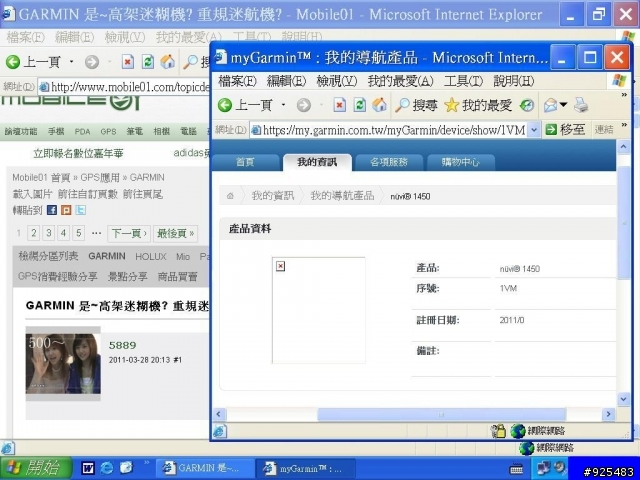Expand address bar dropdown in myGarmin window
Viewport: 640px width, 480px height.
tap(533, 130)
